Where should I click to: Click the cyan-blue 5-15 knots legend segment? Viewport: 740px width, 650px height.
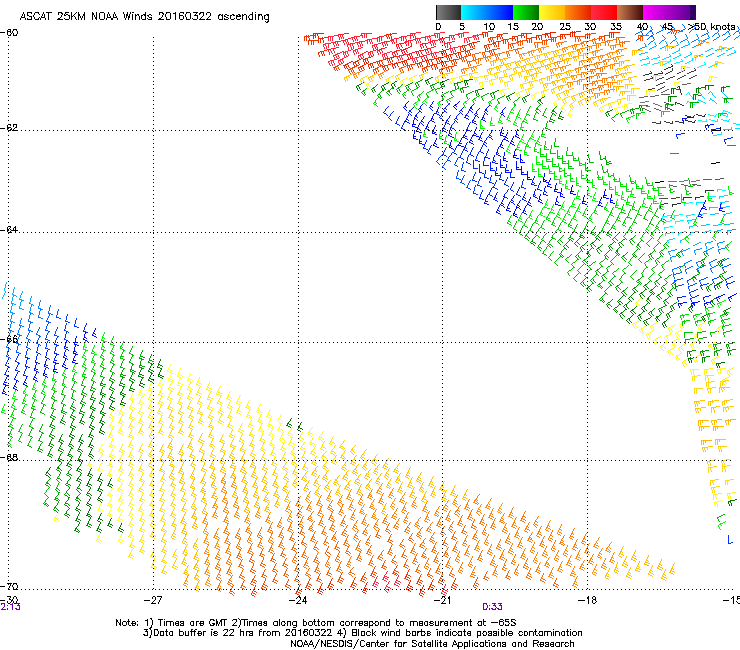487,12
